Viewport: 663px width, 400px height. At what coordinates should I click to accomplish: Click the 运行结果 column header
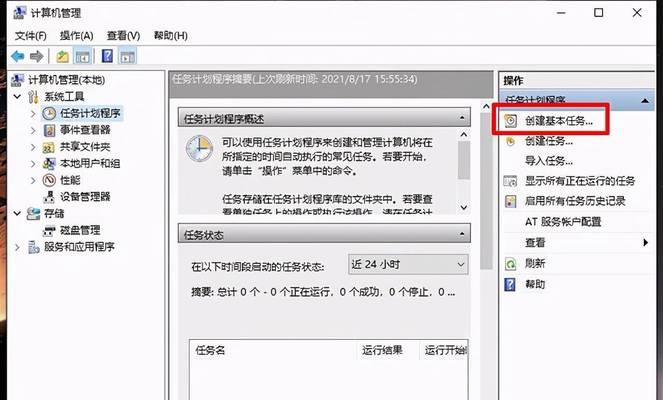(x=382, y=351)
